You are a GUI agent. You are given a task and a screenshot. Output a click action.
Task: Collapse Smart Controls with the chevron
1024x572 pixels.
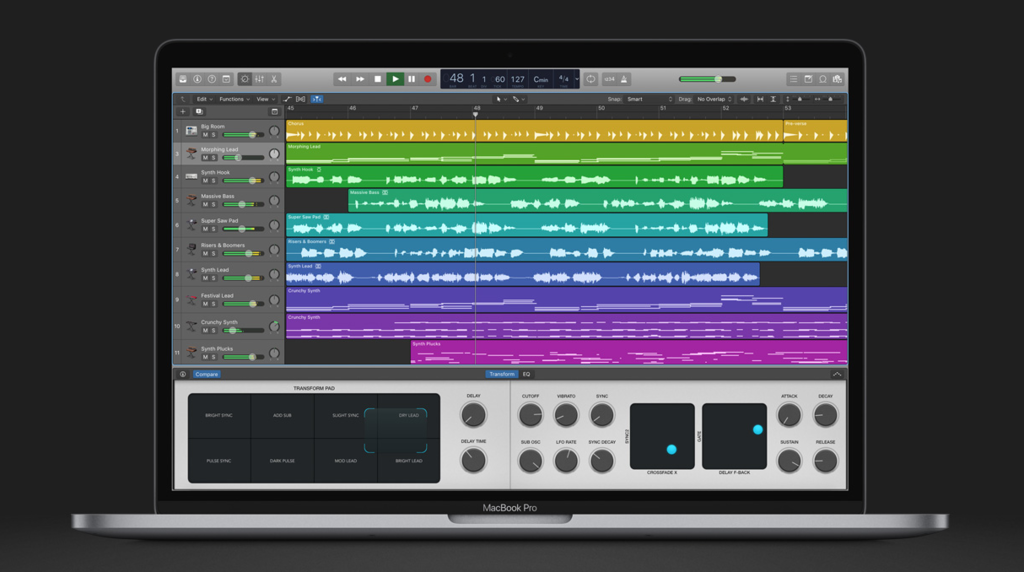click(837, 374)
